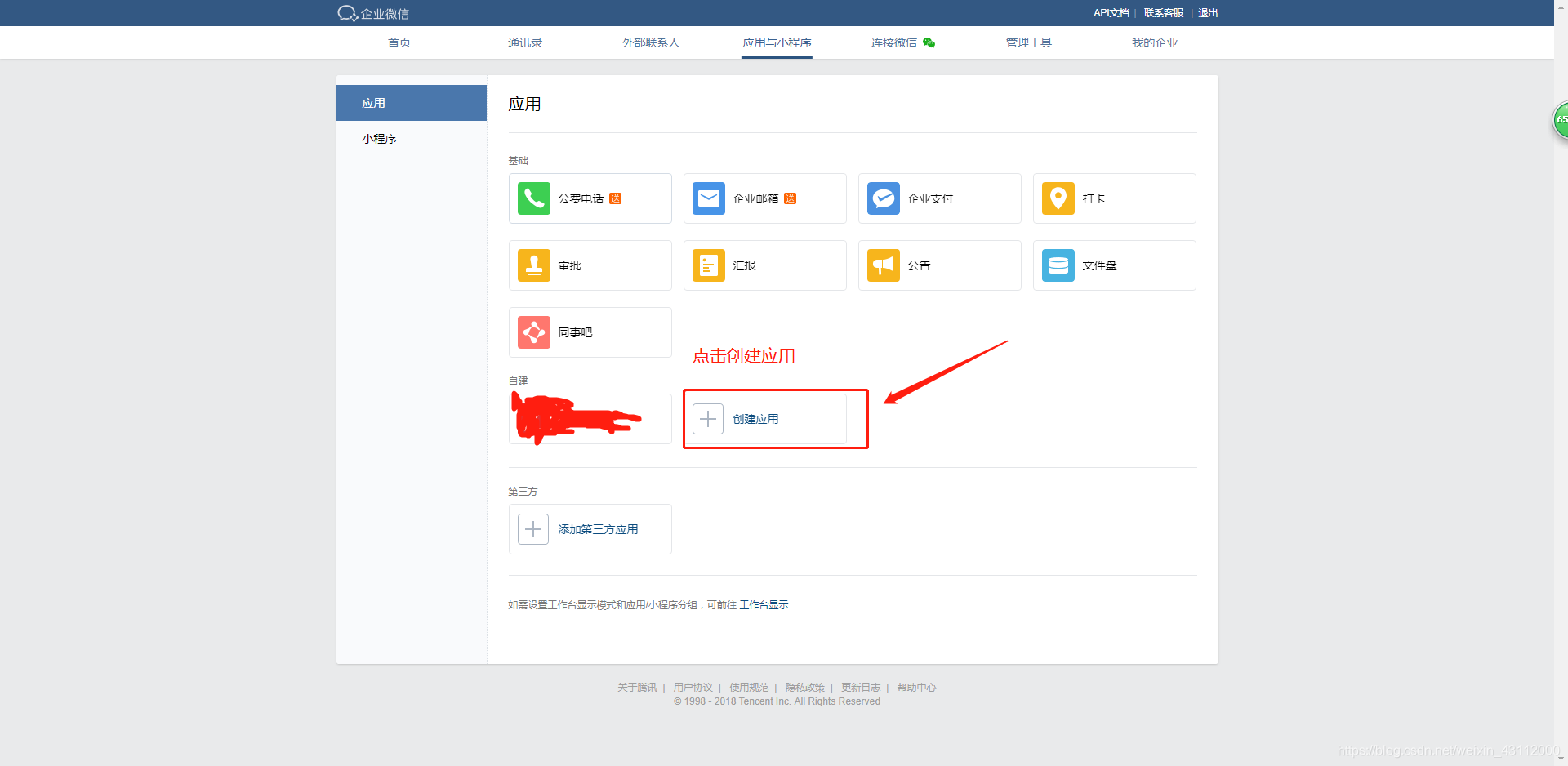This screenshot has height=766, width=1568.
Task: Select 应用 in the left sidebar
Action: pyautogui.click(x=412, y=103)
